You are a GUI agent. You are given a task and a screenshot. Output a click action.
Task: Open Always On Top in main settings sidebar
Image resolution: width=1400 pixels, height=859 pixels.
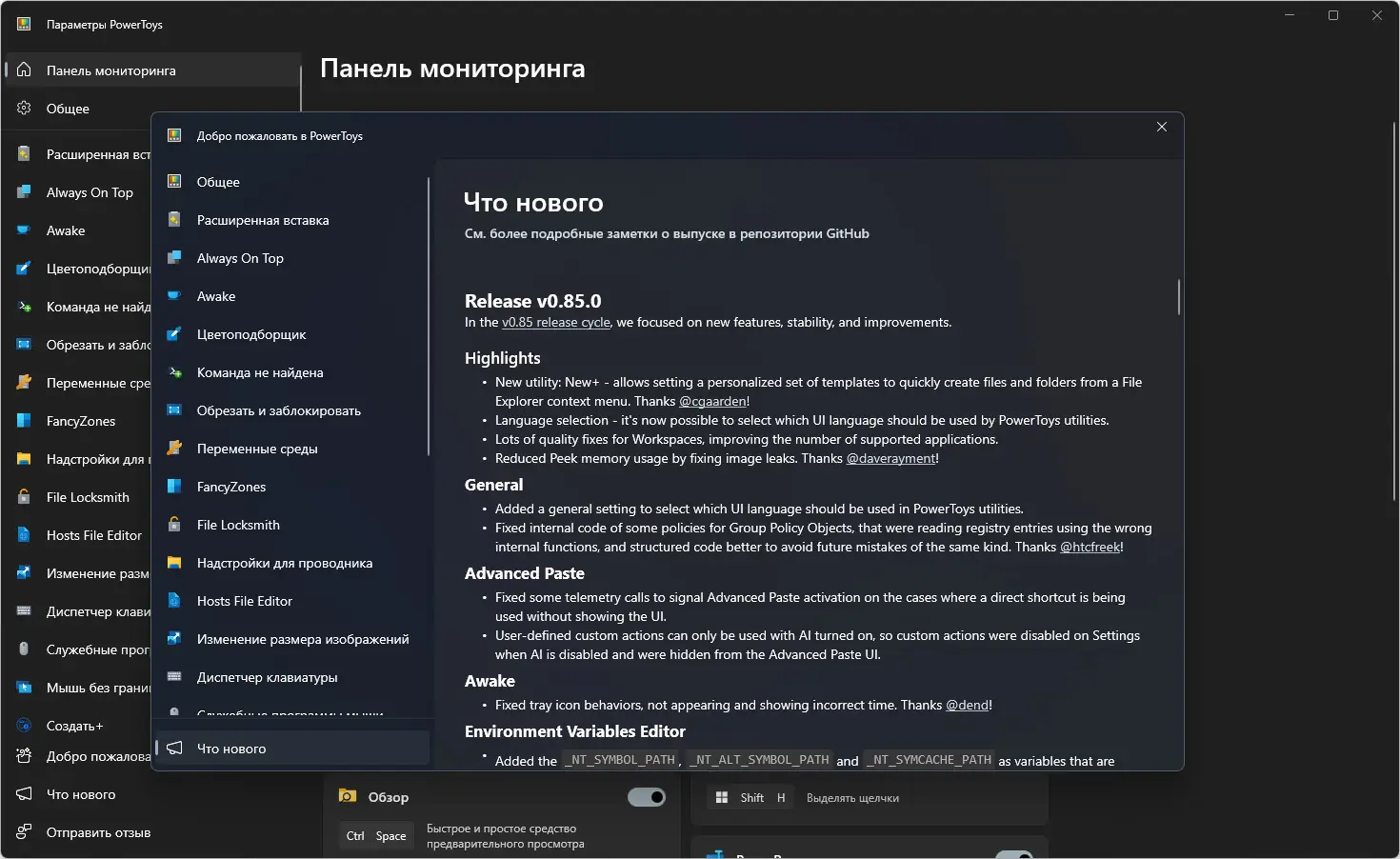[78, 192]
